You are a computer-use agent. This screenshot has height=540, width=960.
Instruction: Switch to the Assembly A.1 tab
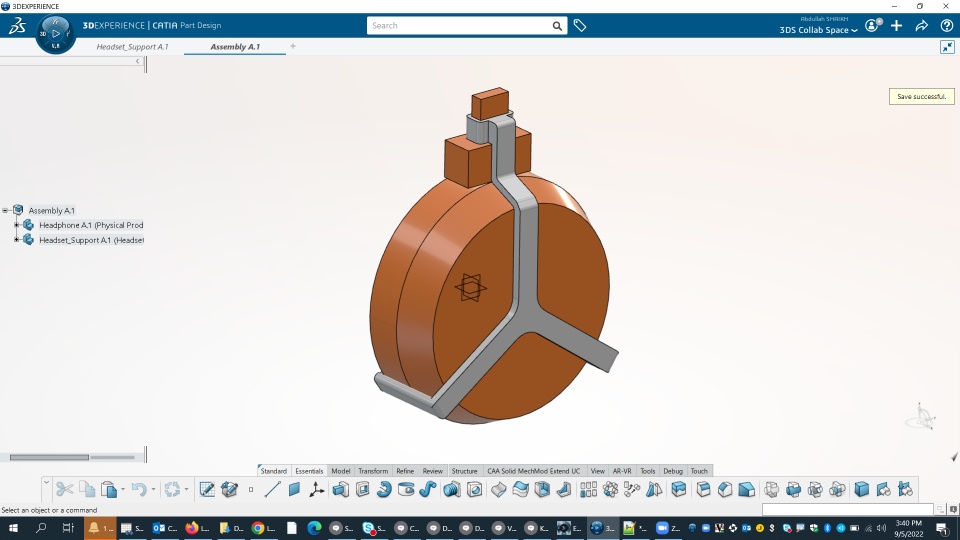235,47
